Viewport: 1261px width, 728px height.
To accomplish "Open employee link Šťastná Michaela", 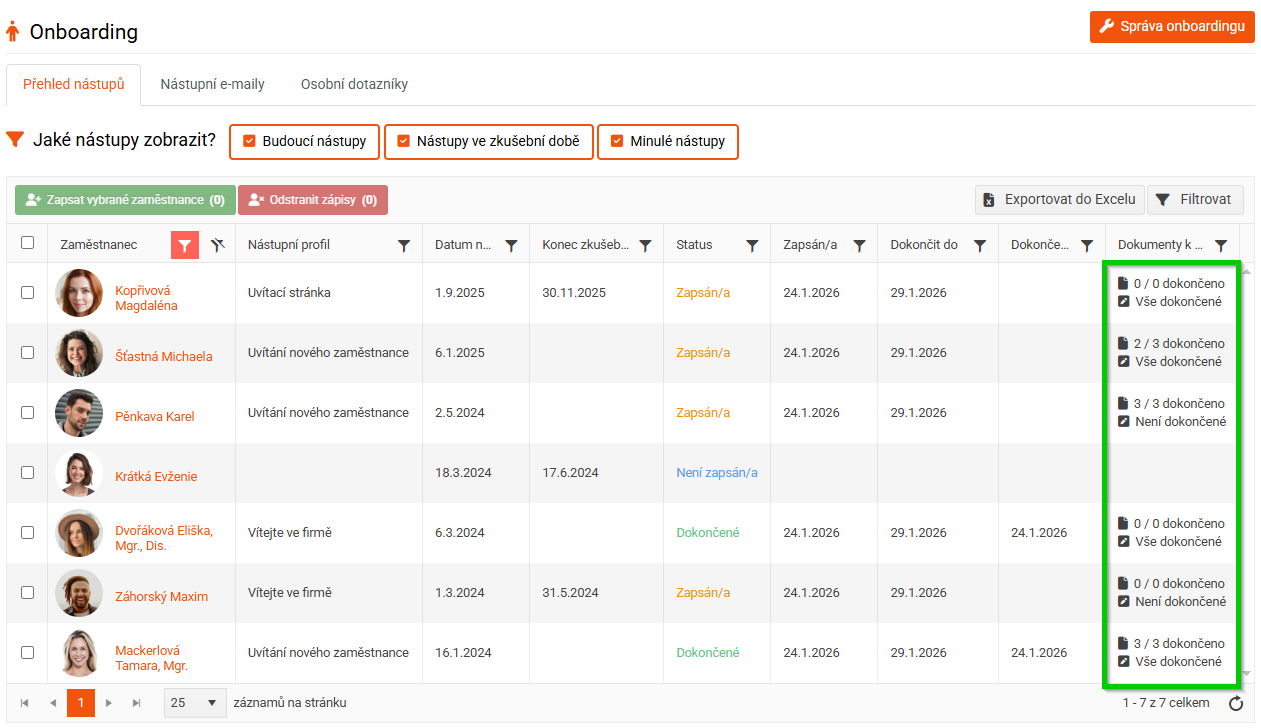I will (x=163, y=356).
